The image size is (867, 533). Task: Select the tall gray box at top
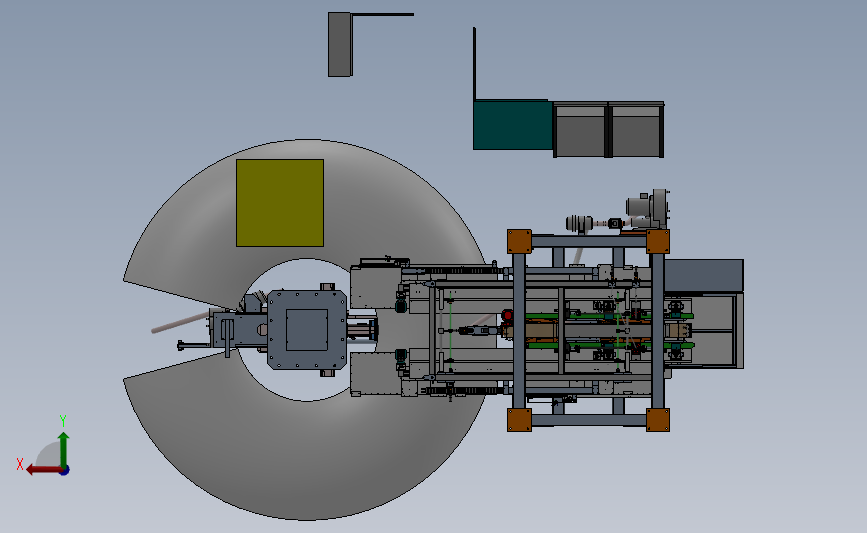340,44
